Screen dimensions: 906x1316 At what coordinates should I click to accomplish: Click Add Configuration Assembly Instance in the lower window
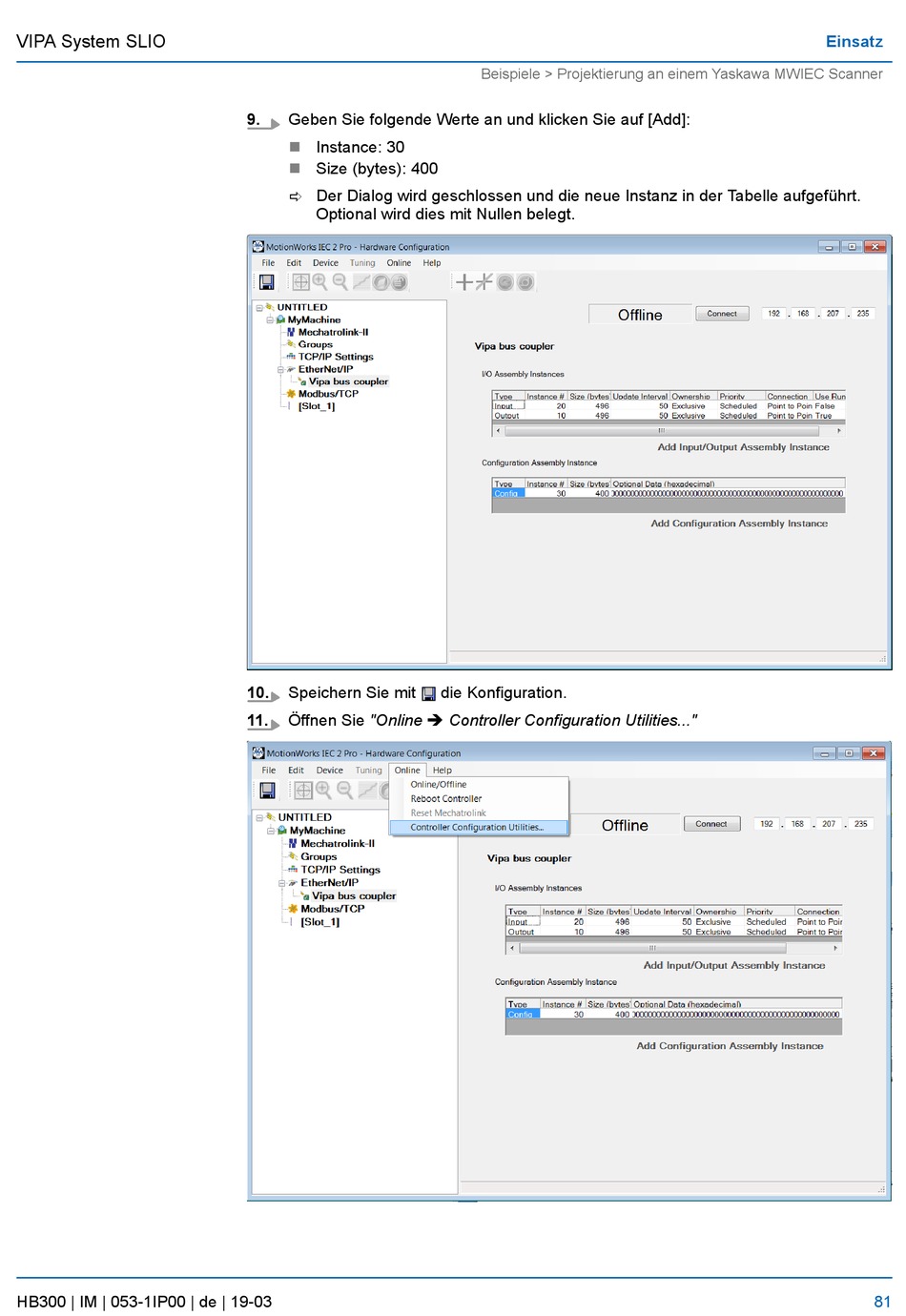[730, 1046]
